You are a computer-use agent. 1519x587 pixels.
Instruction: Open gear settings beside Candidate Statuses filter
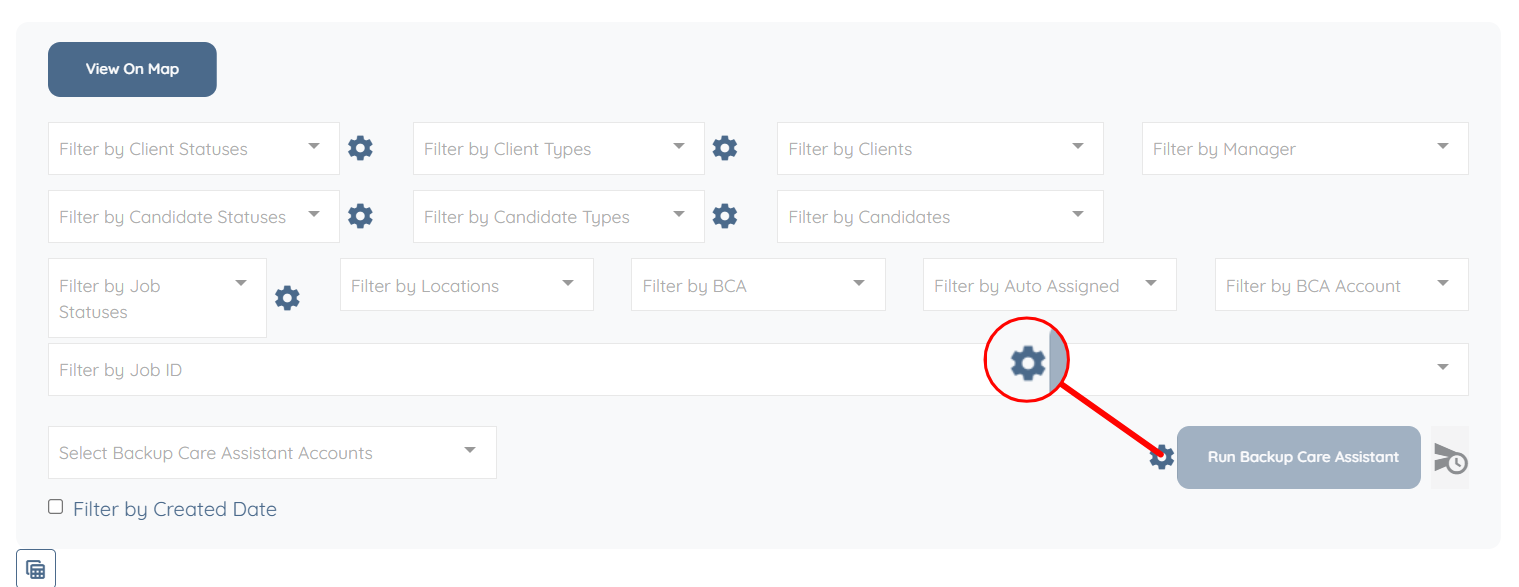click(360, 216)
